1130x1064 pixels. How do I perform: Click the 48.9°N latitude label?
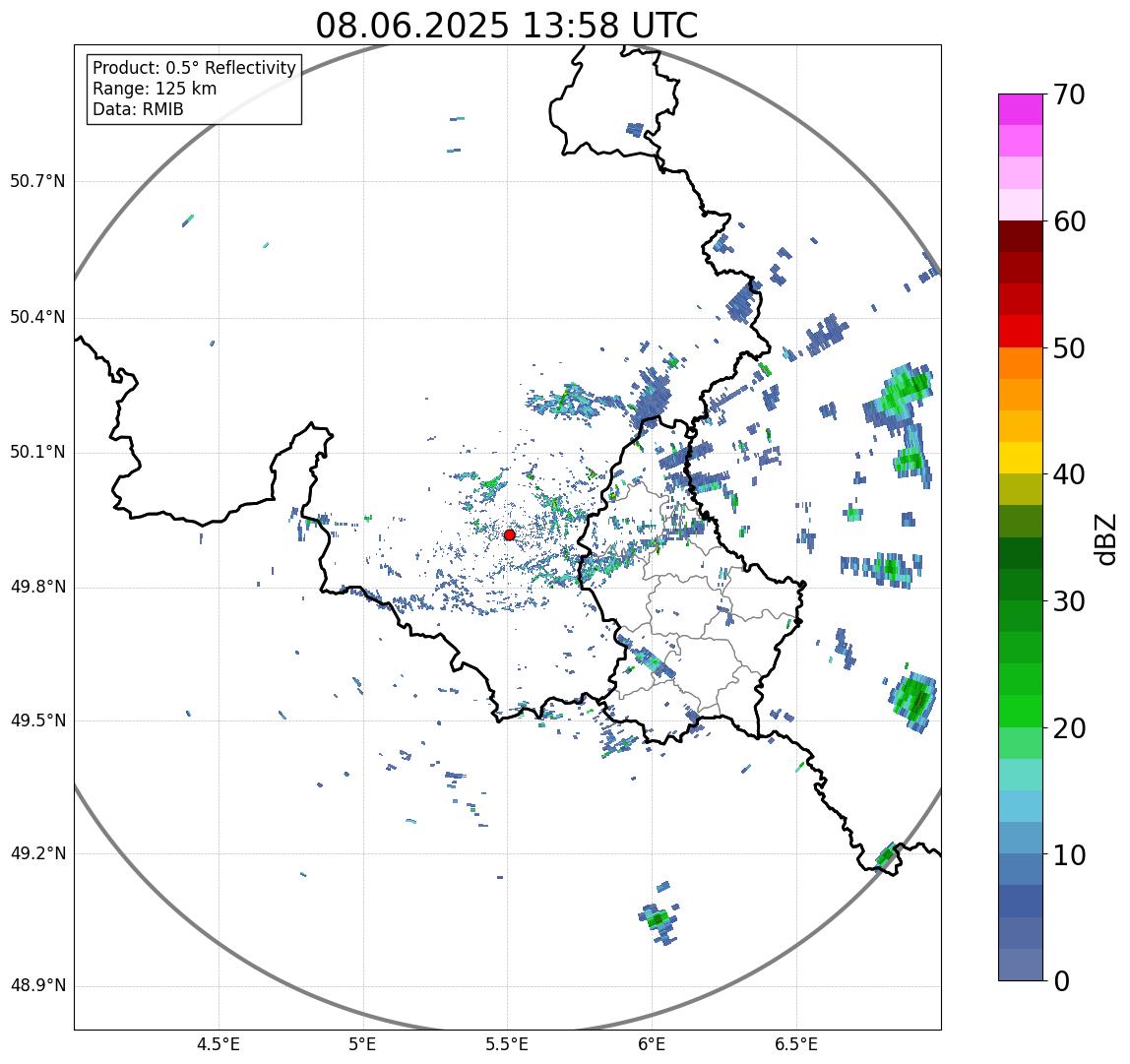36,986
